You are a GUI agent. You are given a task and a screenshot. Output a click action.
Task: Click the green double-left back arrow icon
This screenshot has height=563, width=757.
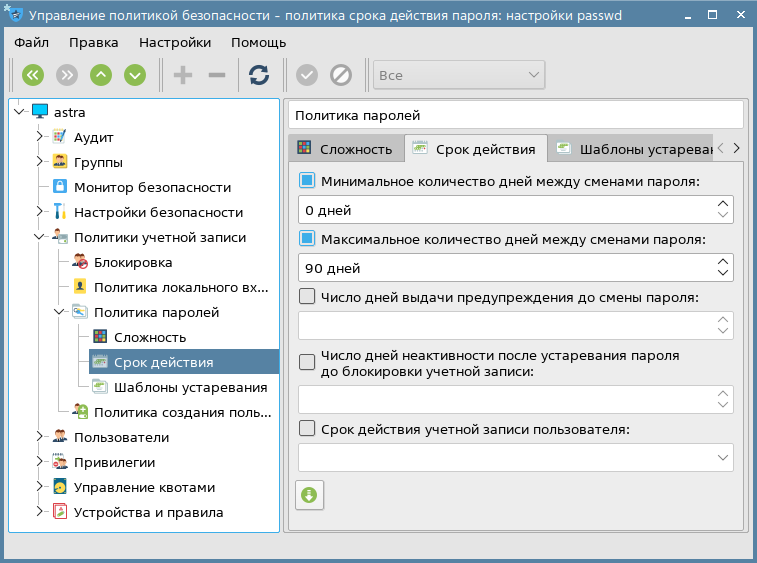pyautogui.click(x=33, y=75)
